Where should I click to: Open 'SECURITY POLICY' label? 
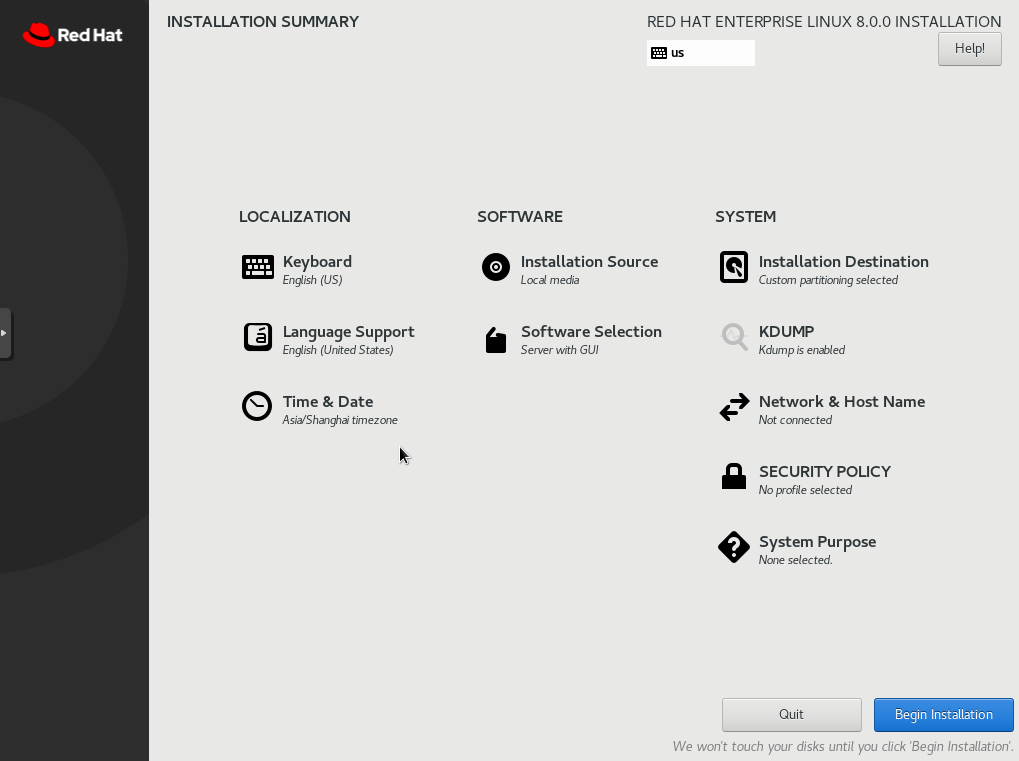point(825,472)
